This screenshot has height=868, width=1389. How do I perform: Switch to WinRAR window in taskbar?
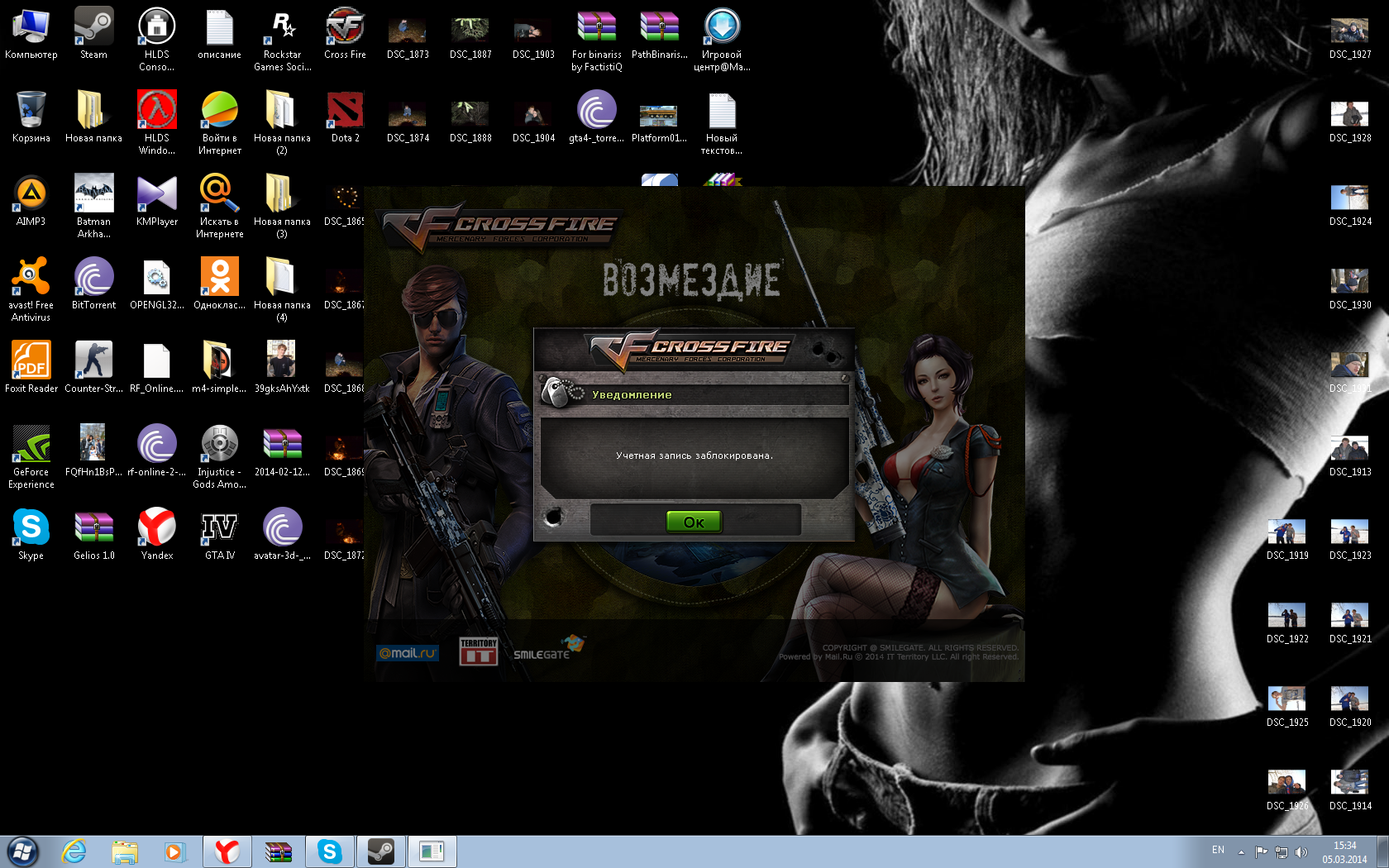(279, 851)
